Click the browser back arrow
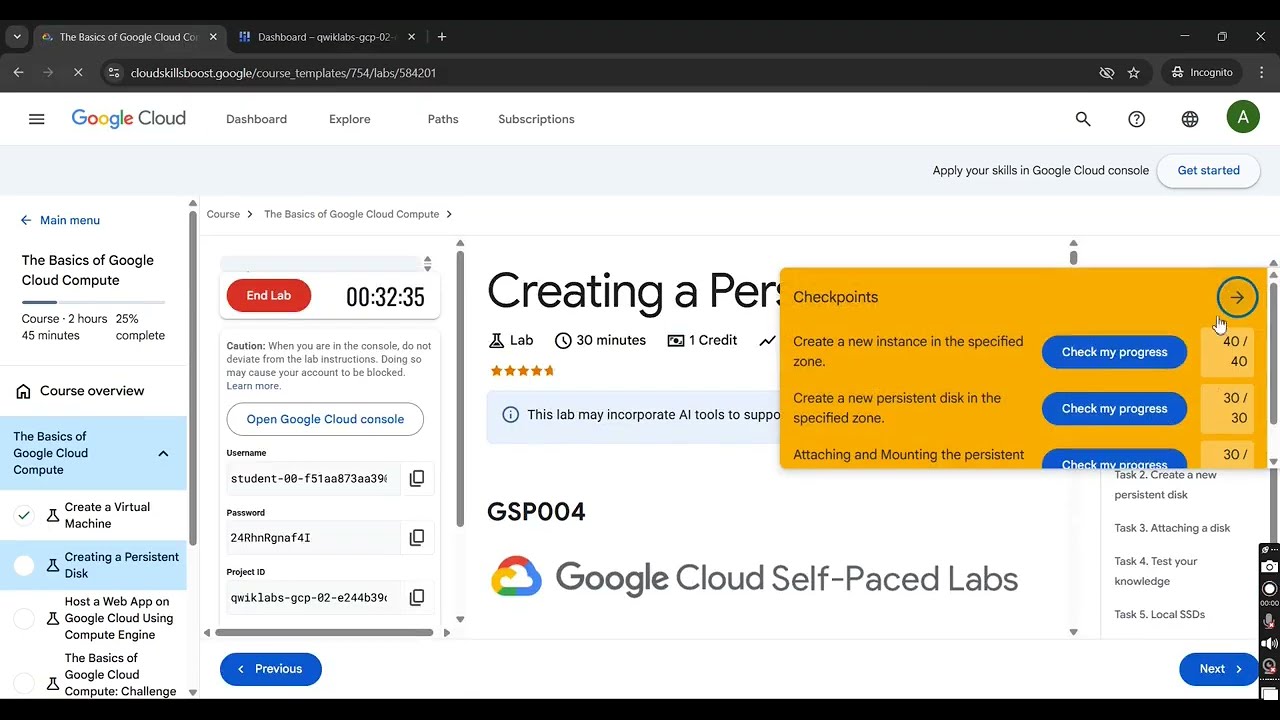Screen dimensions: 1280x720 [x=18, y=72]
